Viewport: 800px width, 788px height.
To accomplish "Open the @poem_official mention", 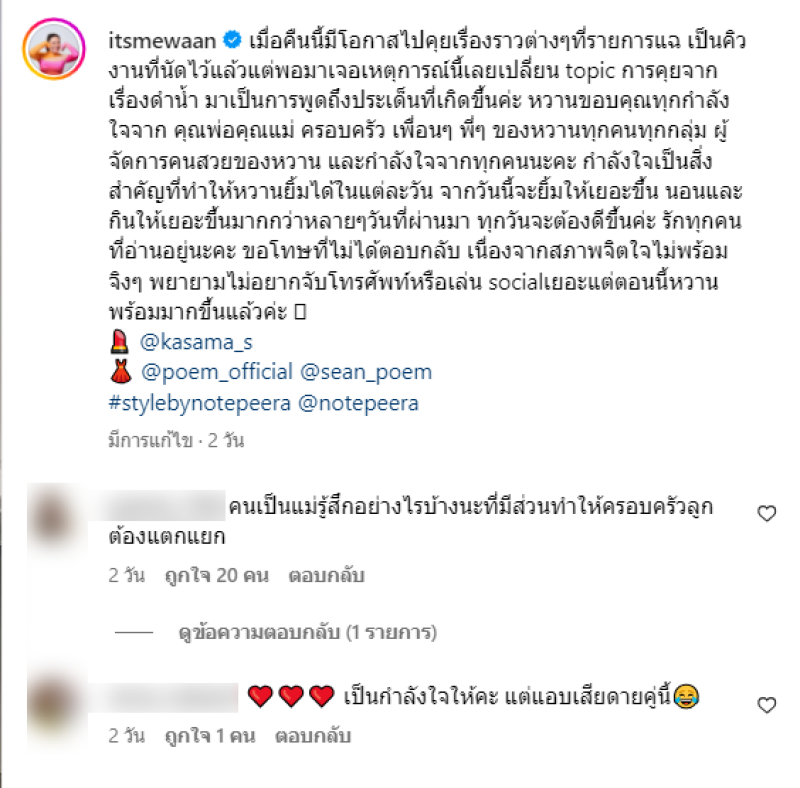I will pos(217,372).
